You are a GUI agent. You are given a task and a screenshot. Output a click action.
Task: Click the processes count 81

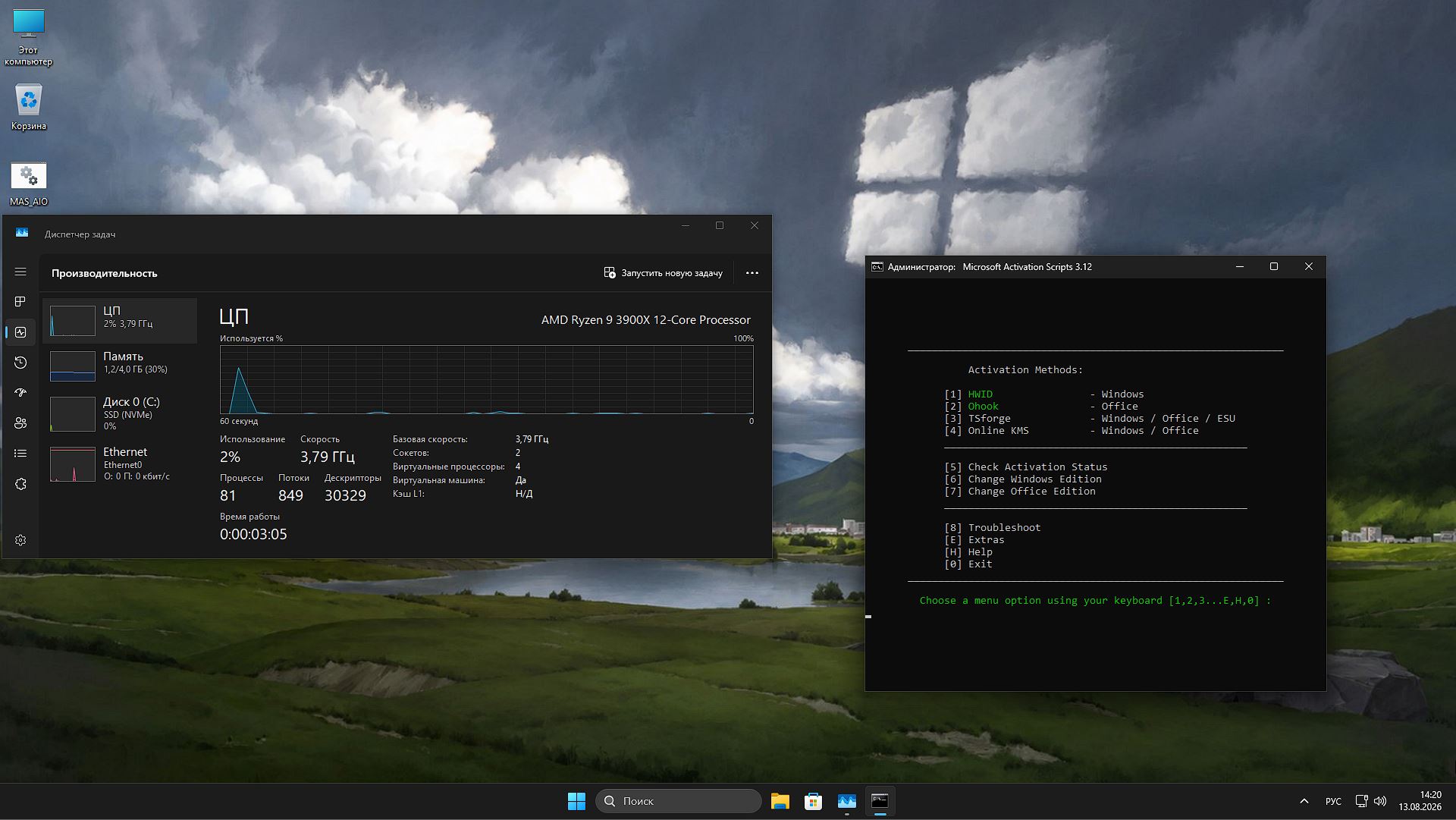click(x=227, y=495)
